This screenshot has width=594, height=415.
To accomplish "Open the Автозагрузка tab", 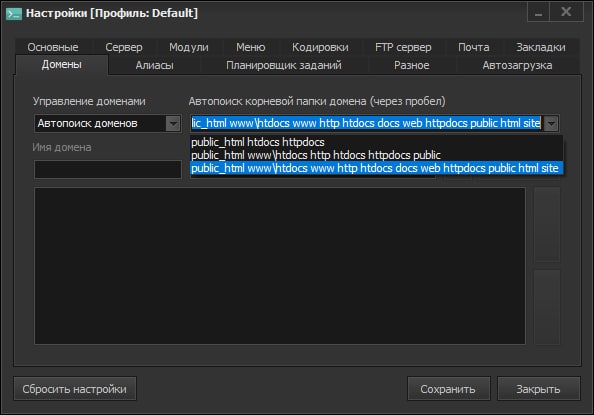I will tap(517, 65).
